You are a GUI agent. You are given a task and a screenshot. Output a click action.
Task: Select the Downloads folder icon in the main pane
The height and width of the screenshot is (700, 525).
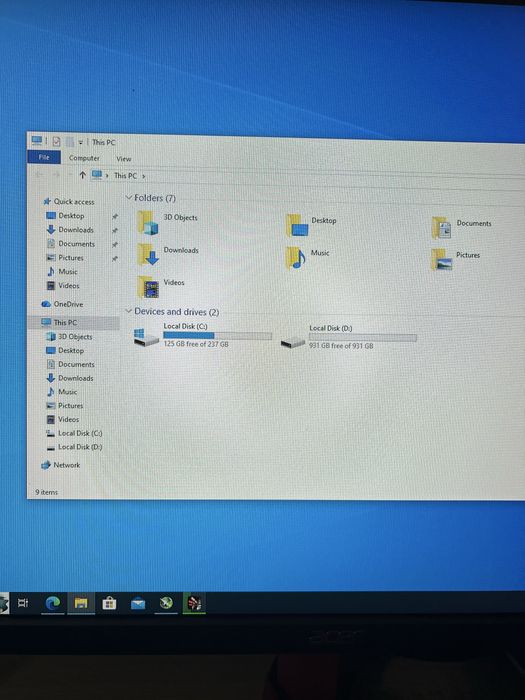[148, 254]
